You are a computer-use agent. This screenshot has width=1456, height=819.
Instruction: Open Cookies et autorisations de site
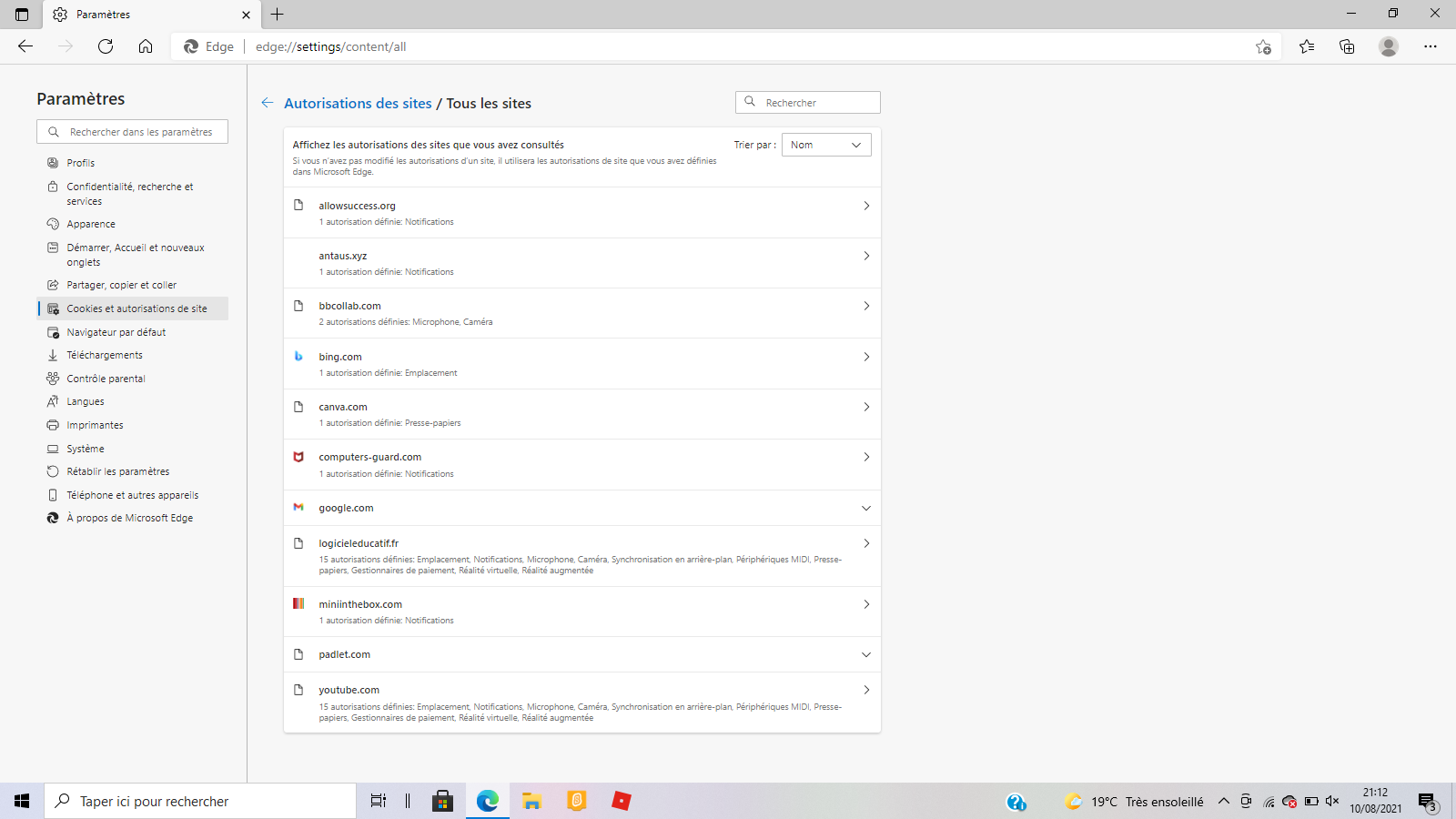click(133, 308)
